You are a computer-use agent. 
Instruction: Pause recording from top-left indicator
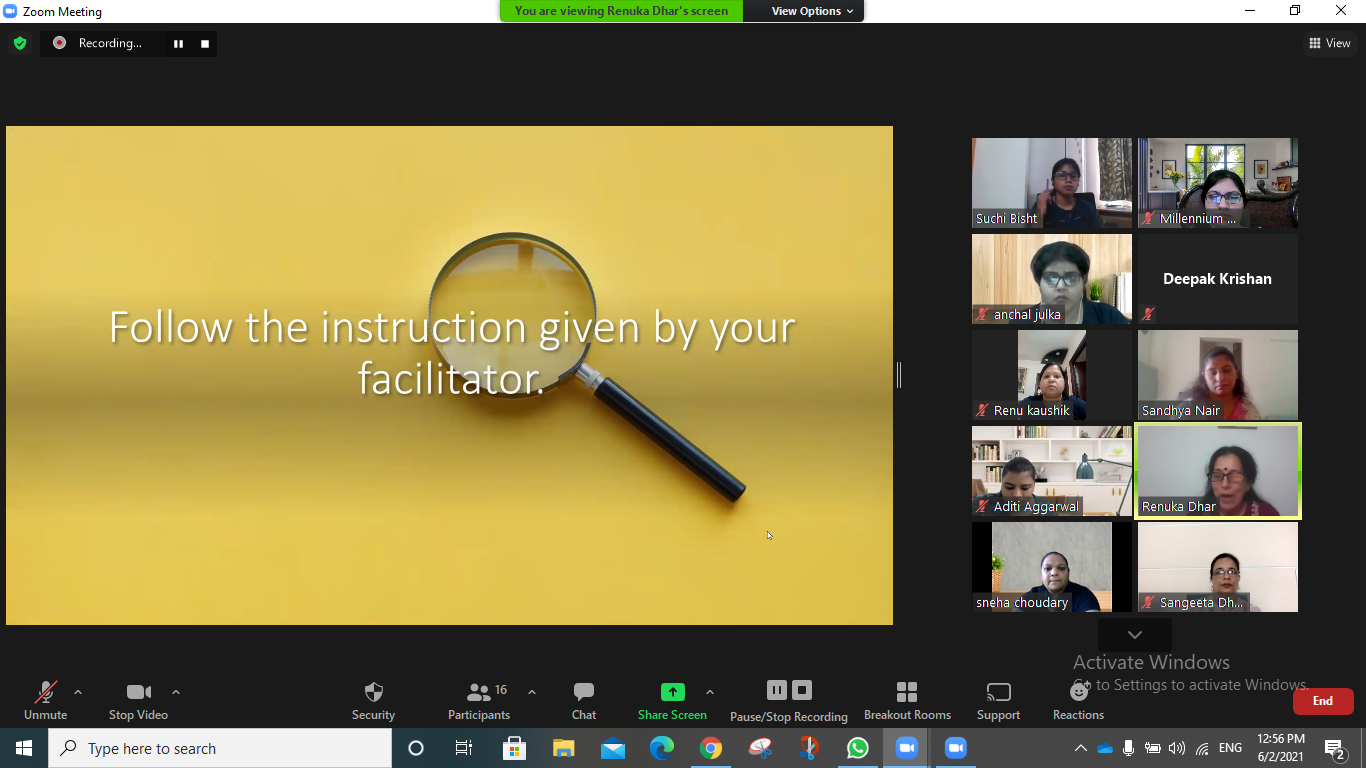point(178,43)
